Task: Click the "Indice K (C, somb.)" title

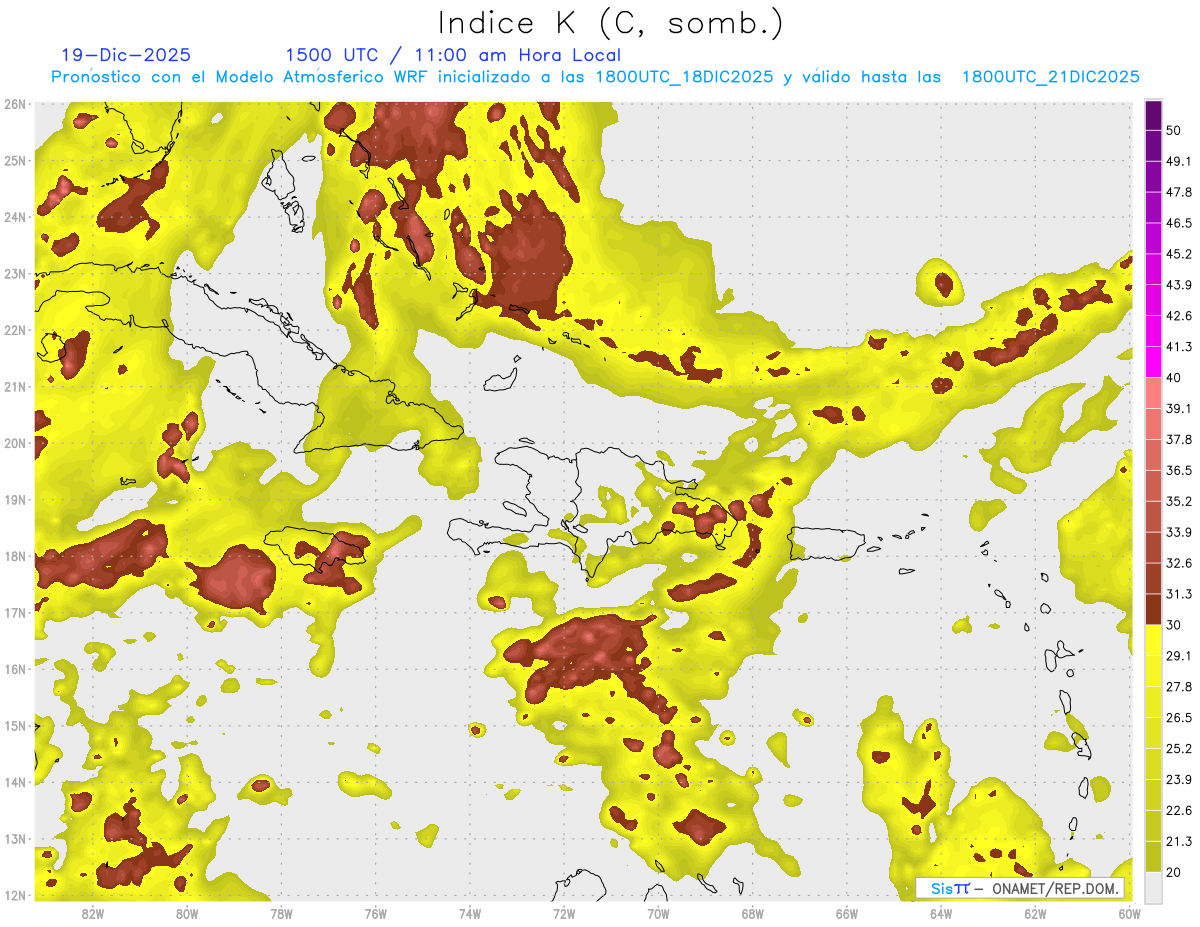Action: coord(611,23)
